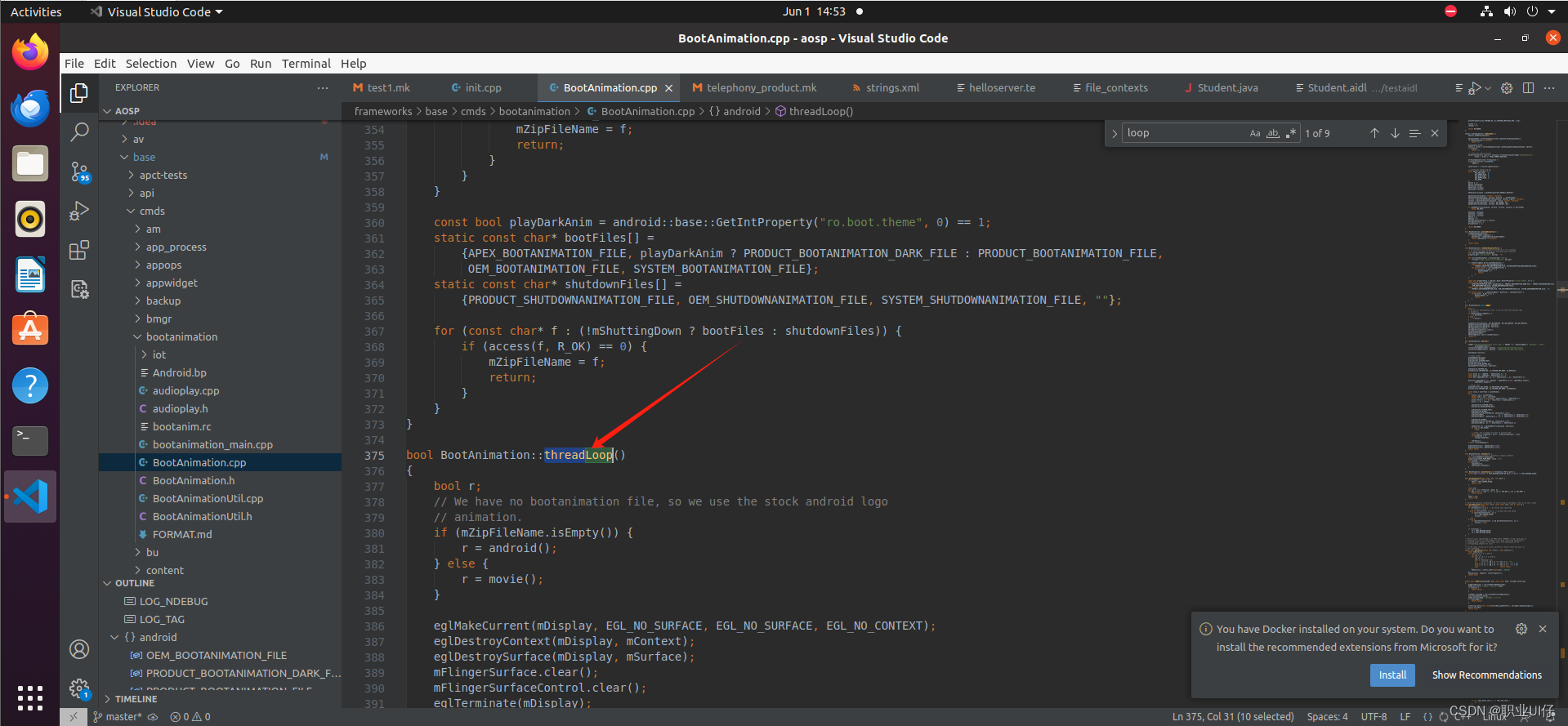This screenshot has height=726, width=1568.
Task: Open the Run and Debug view
Action: point(79,211)
